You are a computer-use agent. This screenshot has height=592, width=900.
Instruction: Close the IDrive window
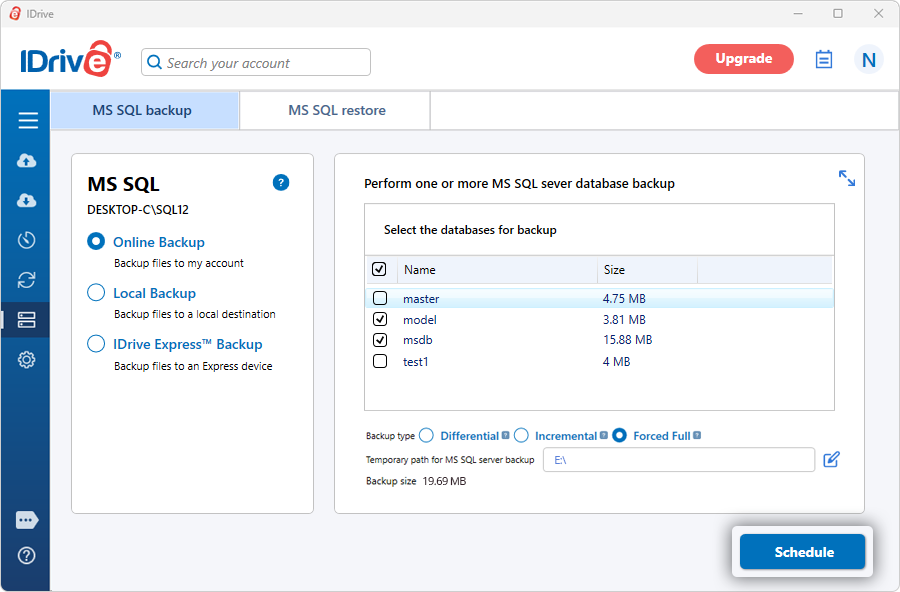pos(878,13)
